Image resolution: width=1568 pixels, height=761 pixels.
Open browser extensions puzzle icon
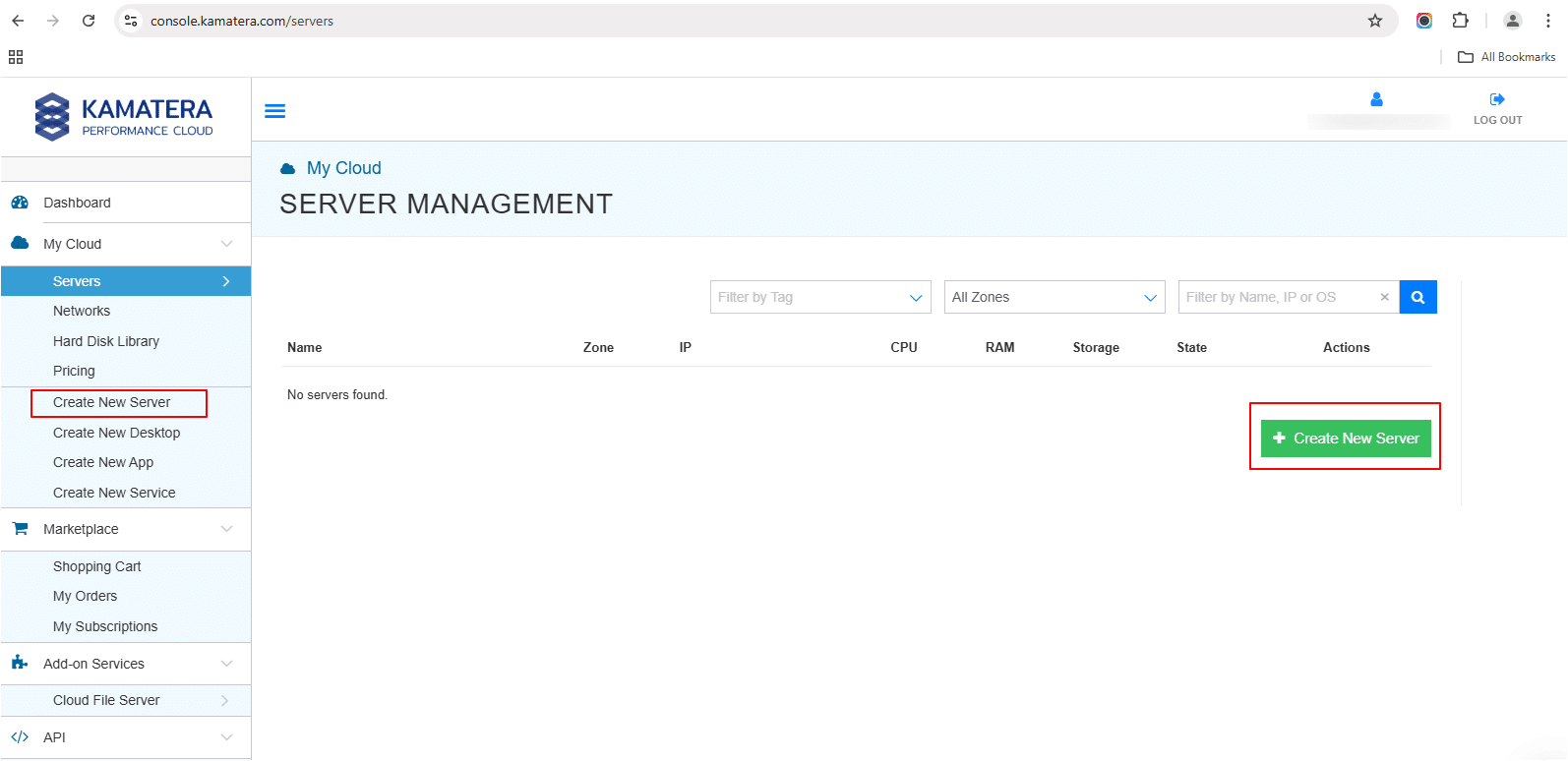pos(1460,21)
